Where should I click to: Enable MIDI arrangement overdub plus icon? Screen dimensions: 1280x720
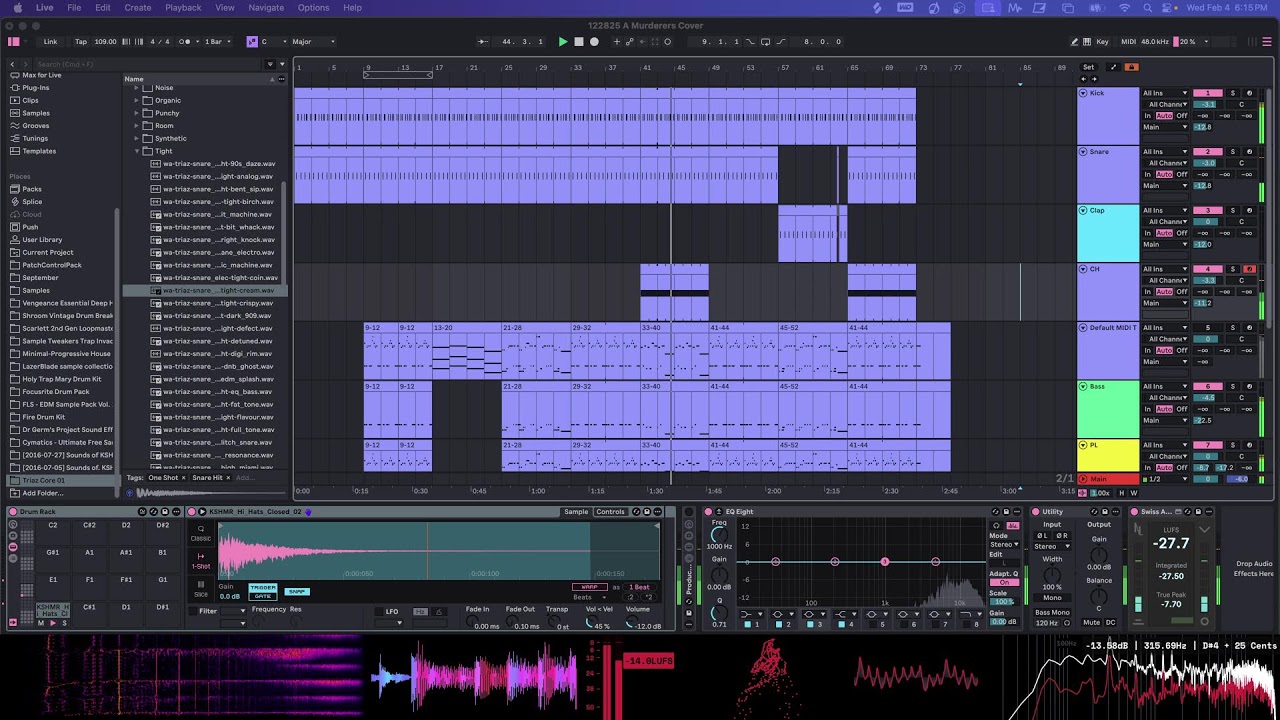pyautogui.click(x=616, y=42)
